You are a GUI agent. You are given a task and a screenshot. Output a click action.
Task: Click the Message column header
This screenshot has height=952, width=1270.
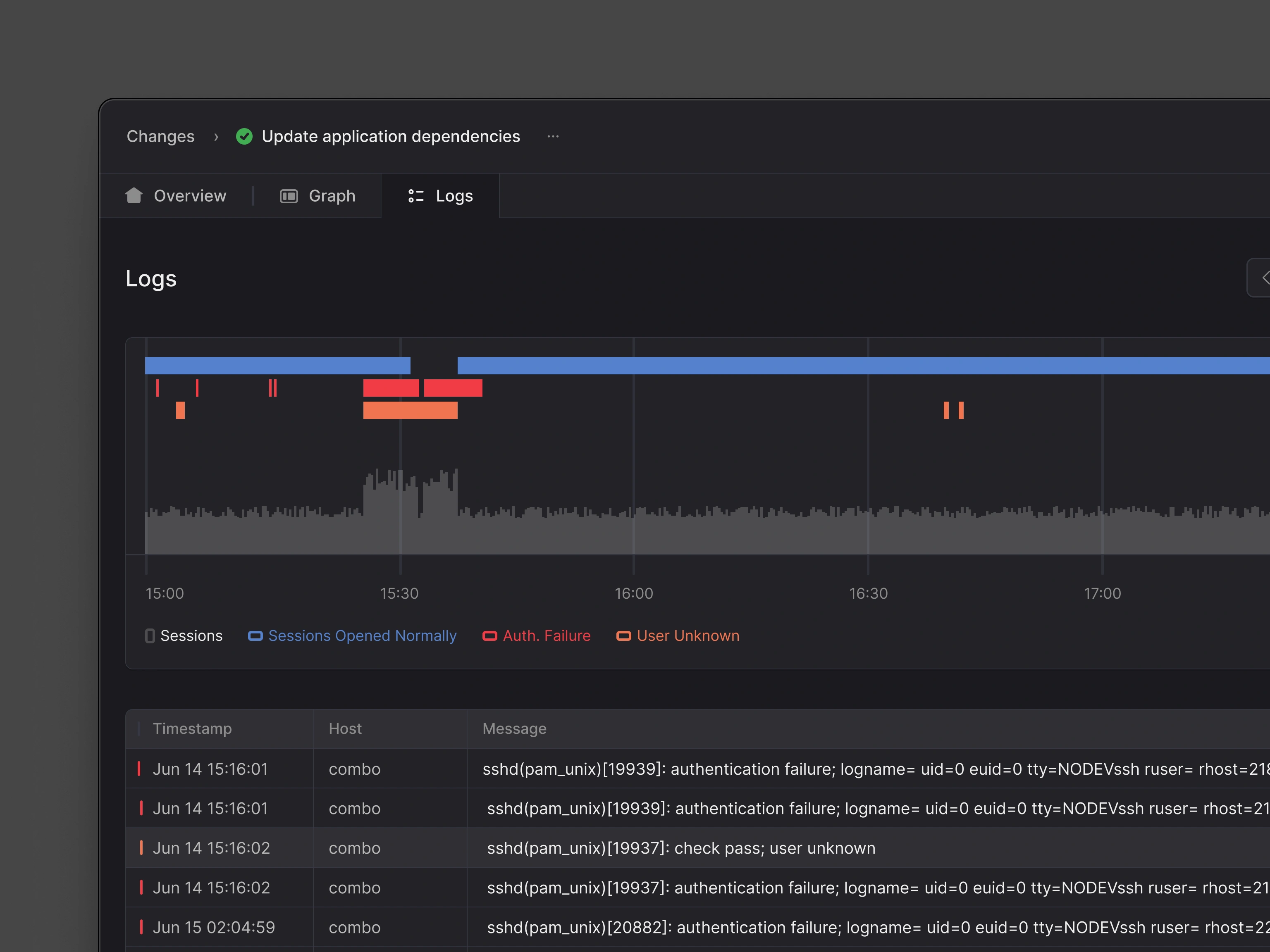[514, 729]
